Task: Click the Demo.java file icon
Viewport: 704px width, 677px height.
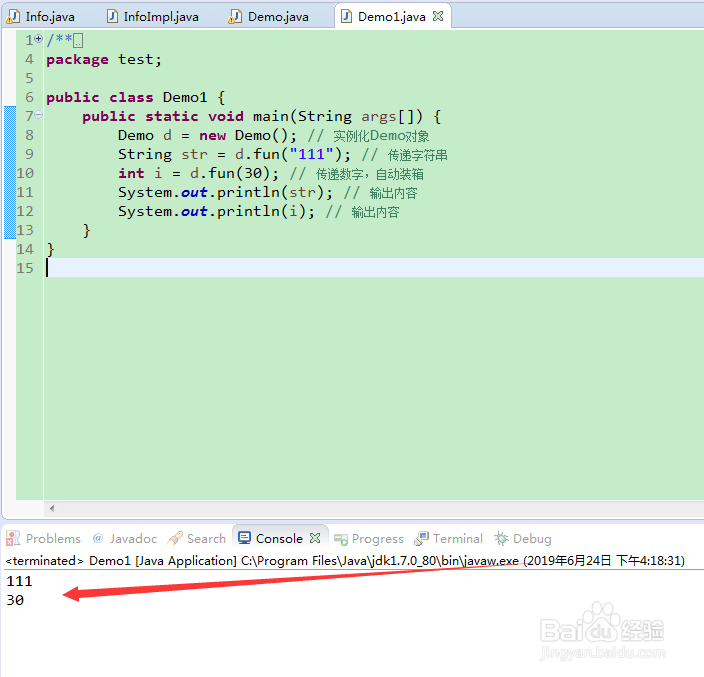Action: click(234, 17)
